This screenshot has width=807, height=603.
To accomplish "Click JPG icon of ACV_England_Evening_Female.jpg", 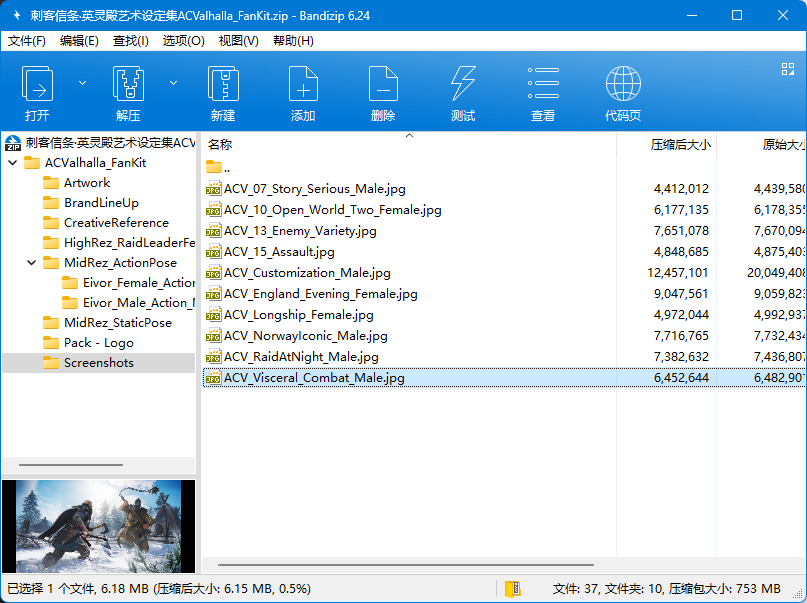I will (x=213, y=294).
